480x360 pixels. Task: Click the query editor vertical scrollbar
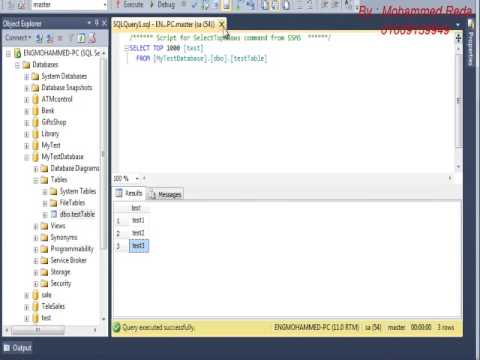(x=459, y=100)
